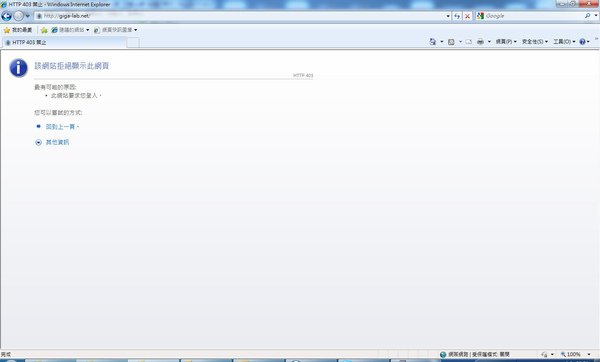
Task: Open the recent pages dropdown next to Forward
Action: click(x=28, y=16)
